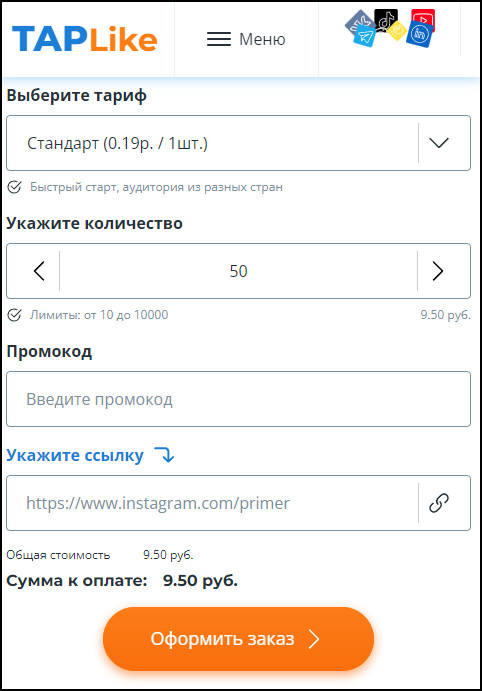Open the hamburger Меню

point(246,39)
